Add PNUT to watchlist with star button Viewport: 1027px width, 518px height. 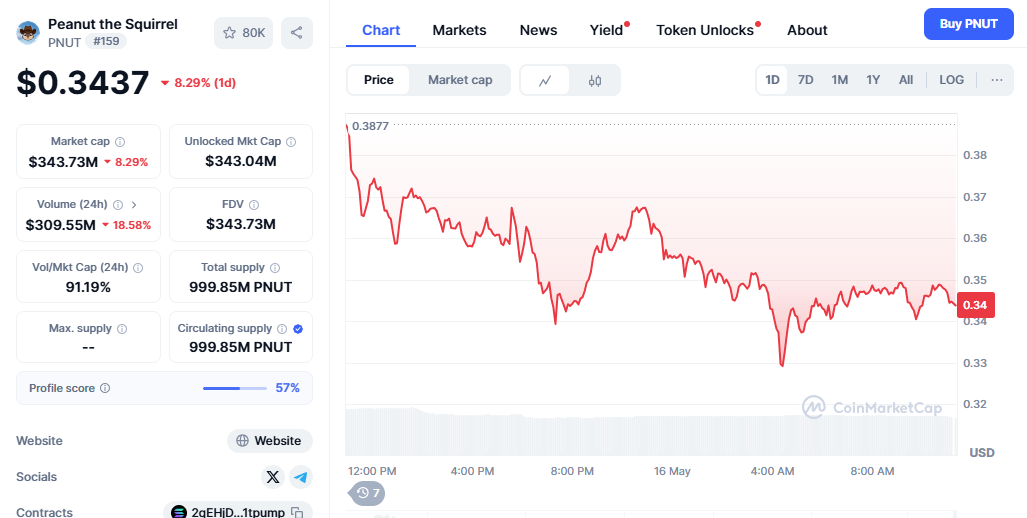tap(243, 33)
